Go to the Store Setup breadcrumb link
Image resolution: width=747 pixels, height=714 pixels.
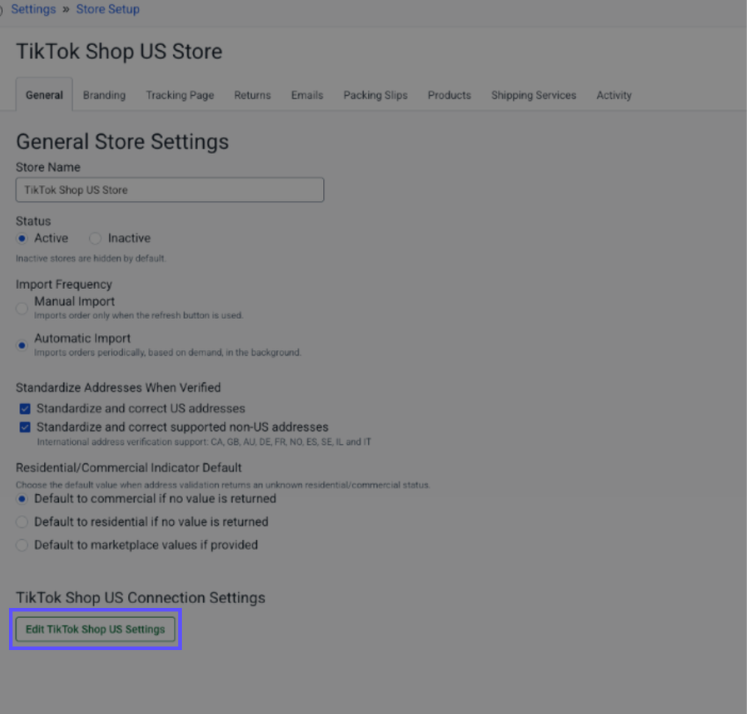point(108,9)
